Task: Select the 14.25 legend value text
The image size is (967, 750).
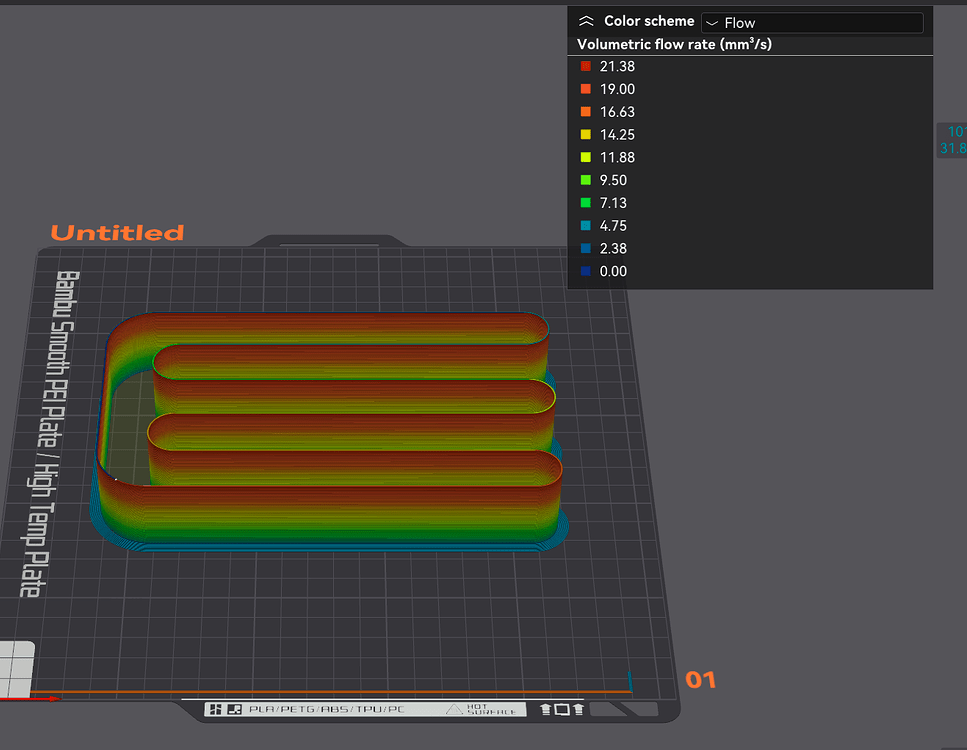Action: pyautogui.click(x=617, y=135)
